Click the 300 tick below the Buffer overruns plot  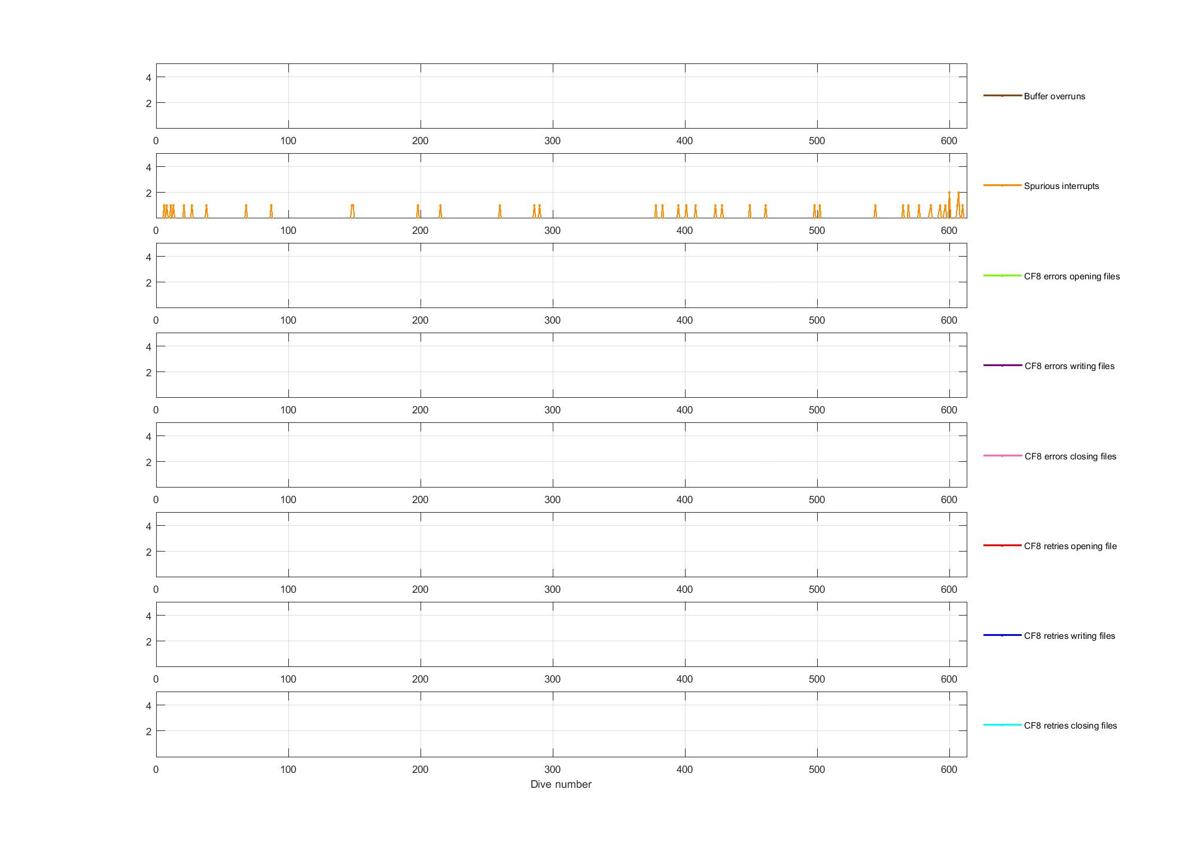pos(552,141)
